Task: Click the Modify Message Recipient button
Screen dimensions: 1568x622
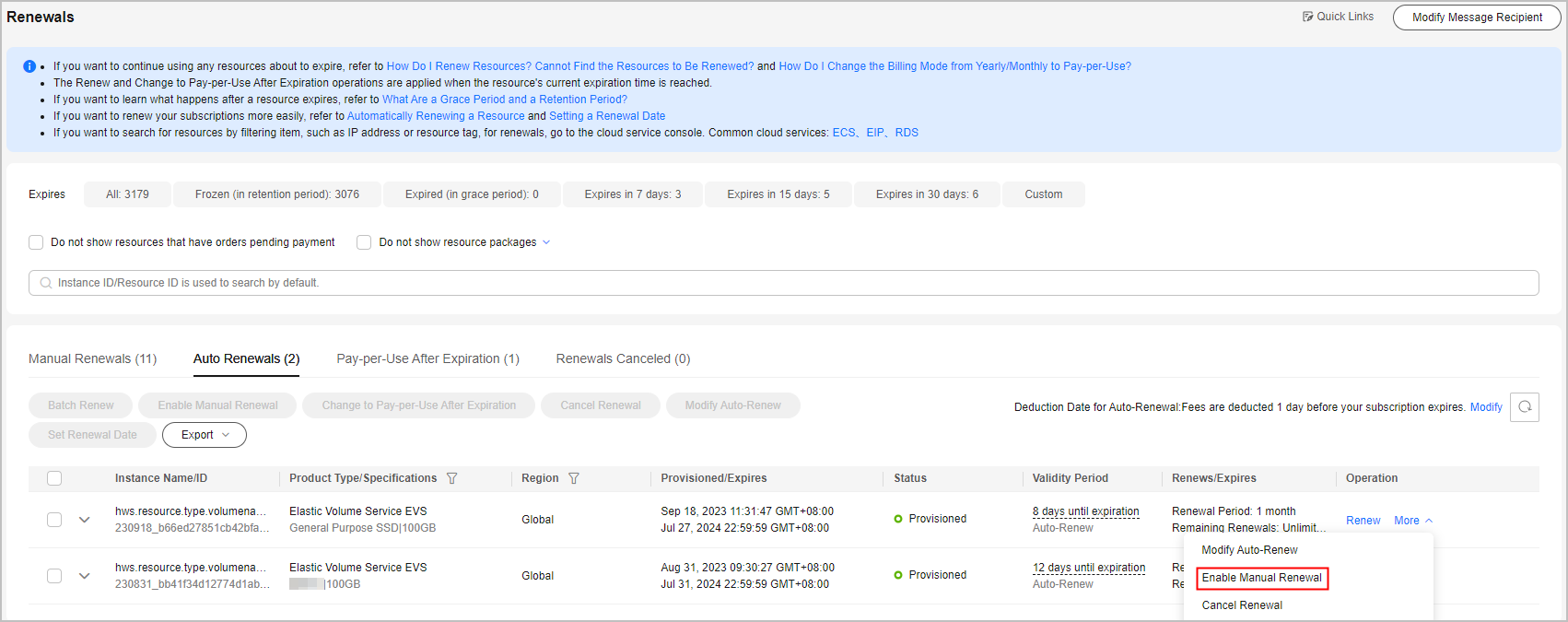Action: point(1477,18)
